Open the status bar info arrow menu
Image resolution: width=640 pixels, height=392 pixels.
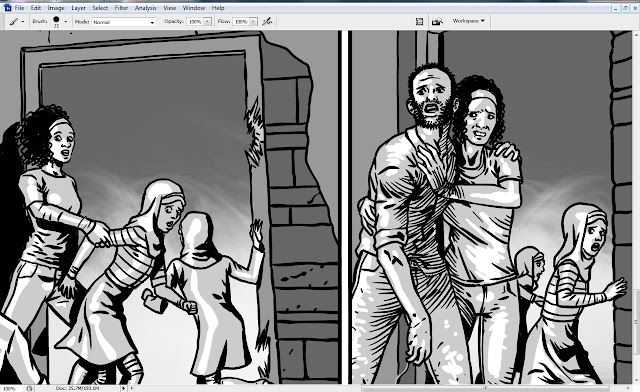coord(124,388)
